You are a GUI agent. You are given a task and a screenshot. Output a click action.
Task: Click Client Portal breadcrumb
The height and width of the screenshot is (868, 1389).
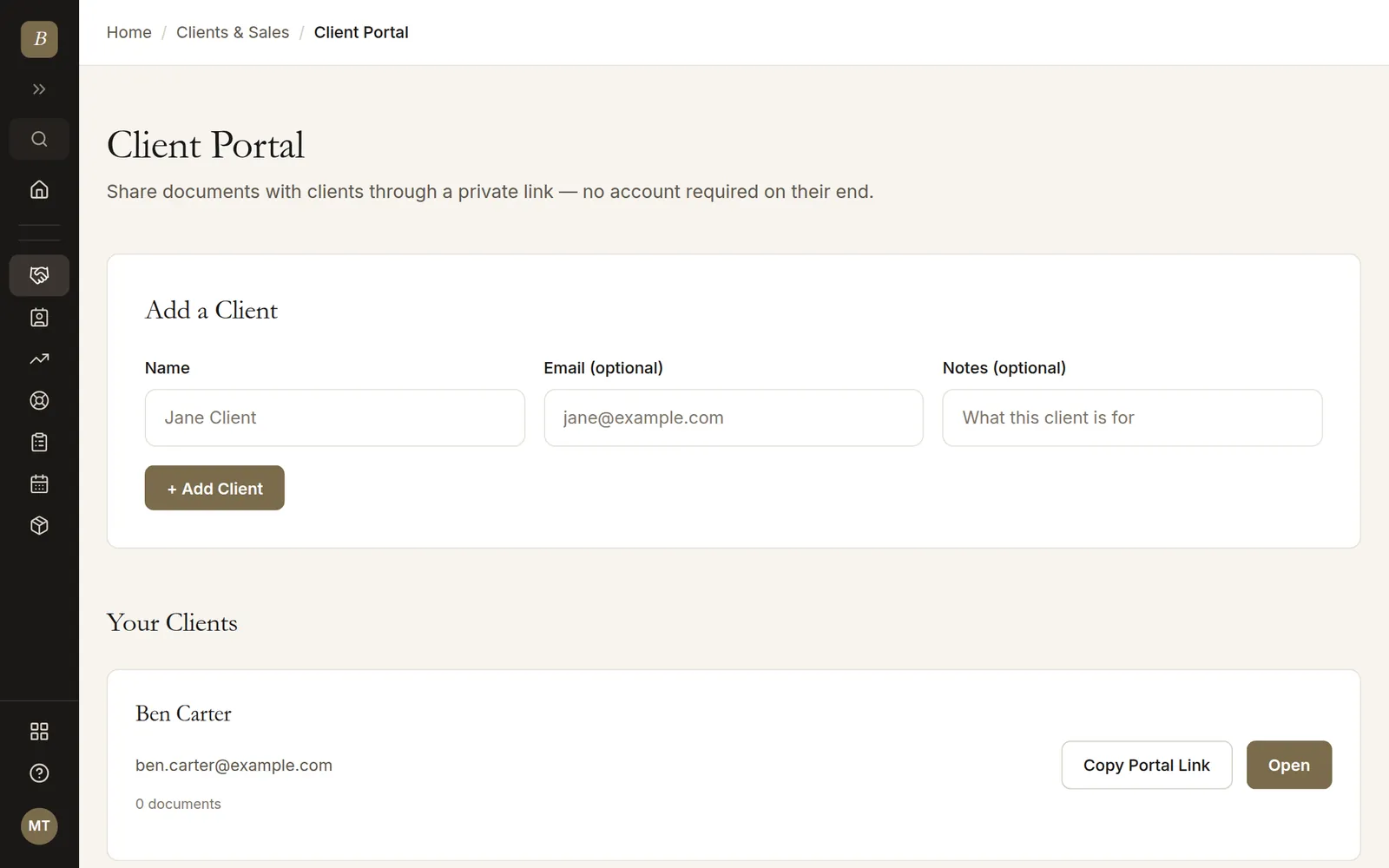pos(361,32)
